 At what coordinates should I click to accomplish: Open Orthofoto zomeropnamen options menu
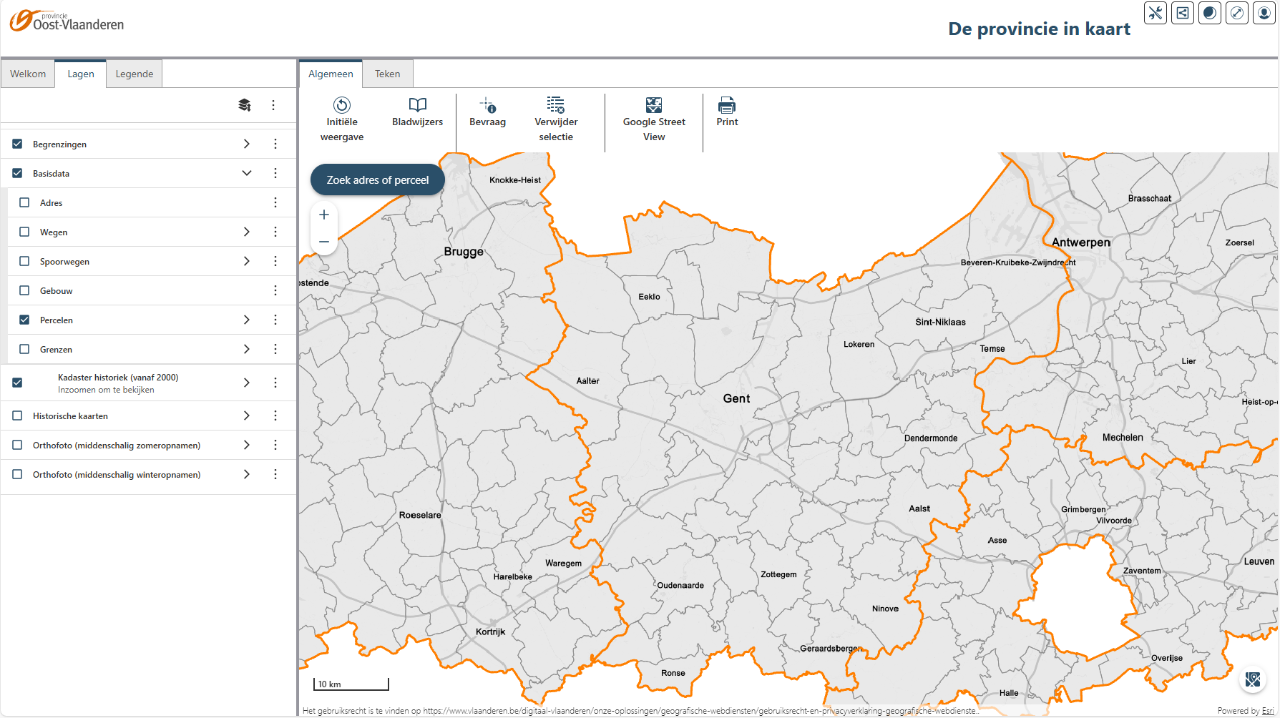coord(275,445)
